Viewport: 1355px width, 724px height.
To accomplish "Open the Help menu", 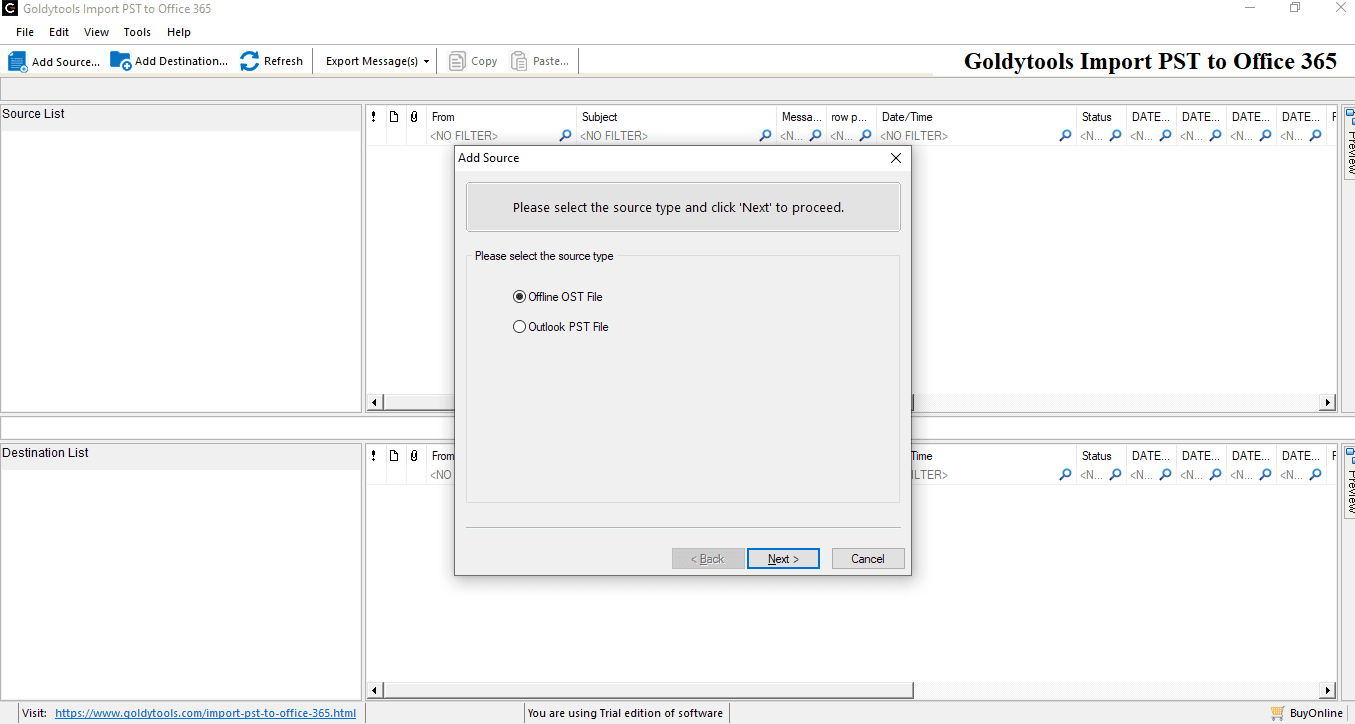I will 179,31.
